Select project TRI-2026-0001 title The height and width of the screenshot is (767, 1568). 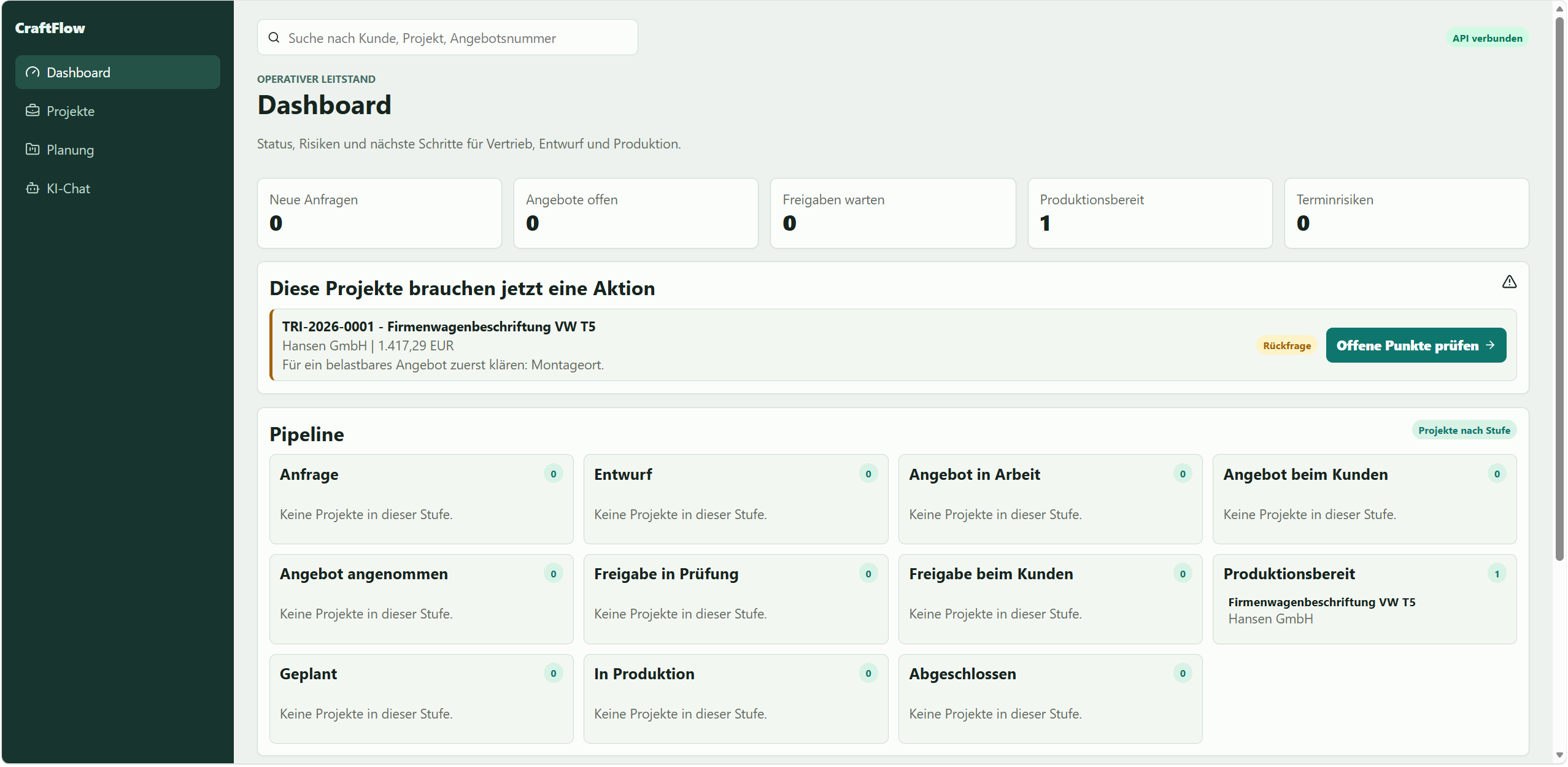(x=439, y=326)
